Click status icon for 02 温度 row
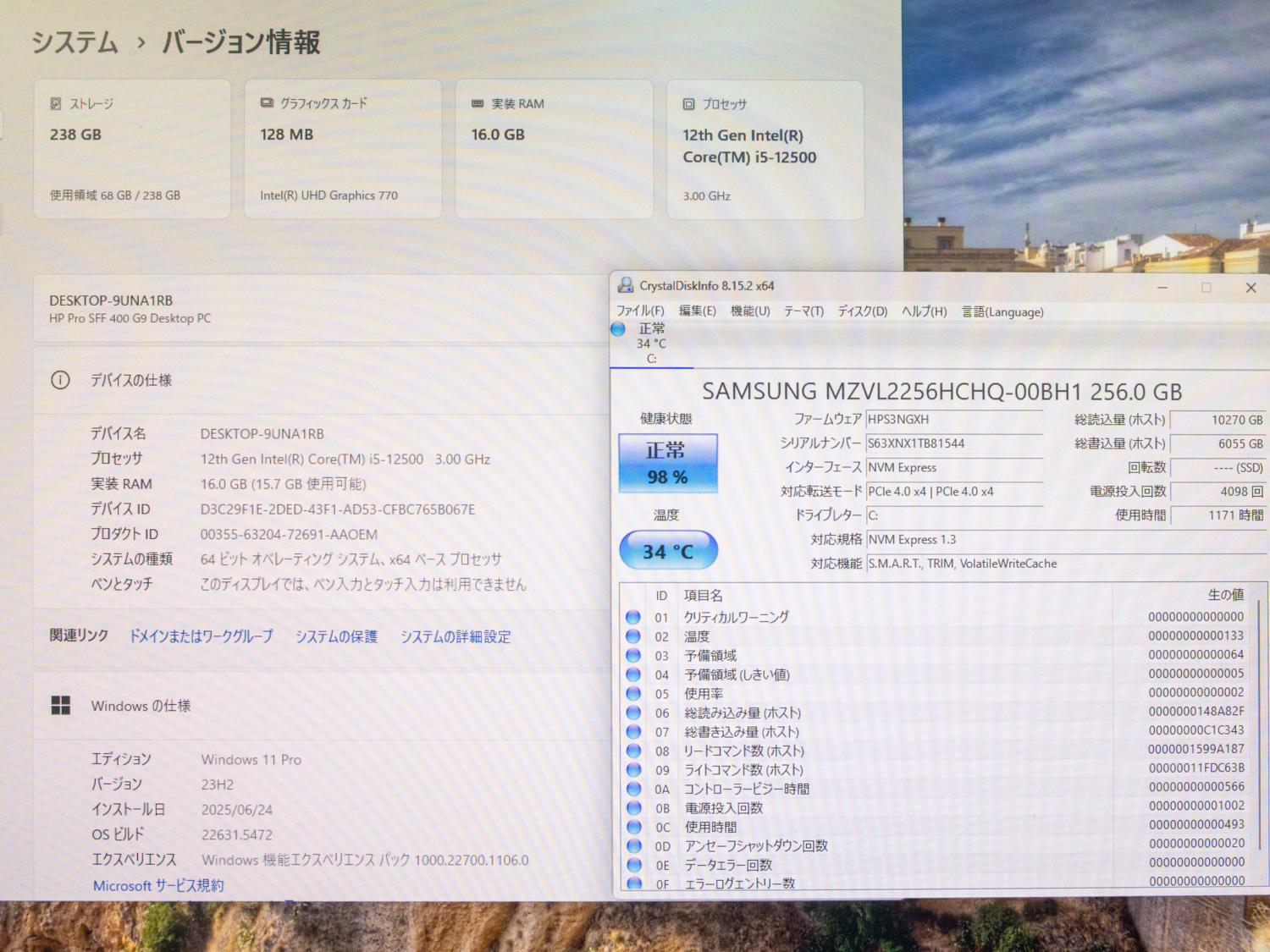Image resolution: width=1270 pixels, height=952 pixels. point(632,636)
